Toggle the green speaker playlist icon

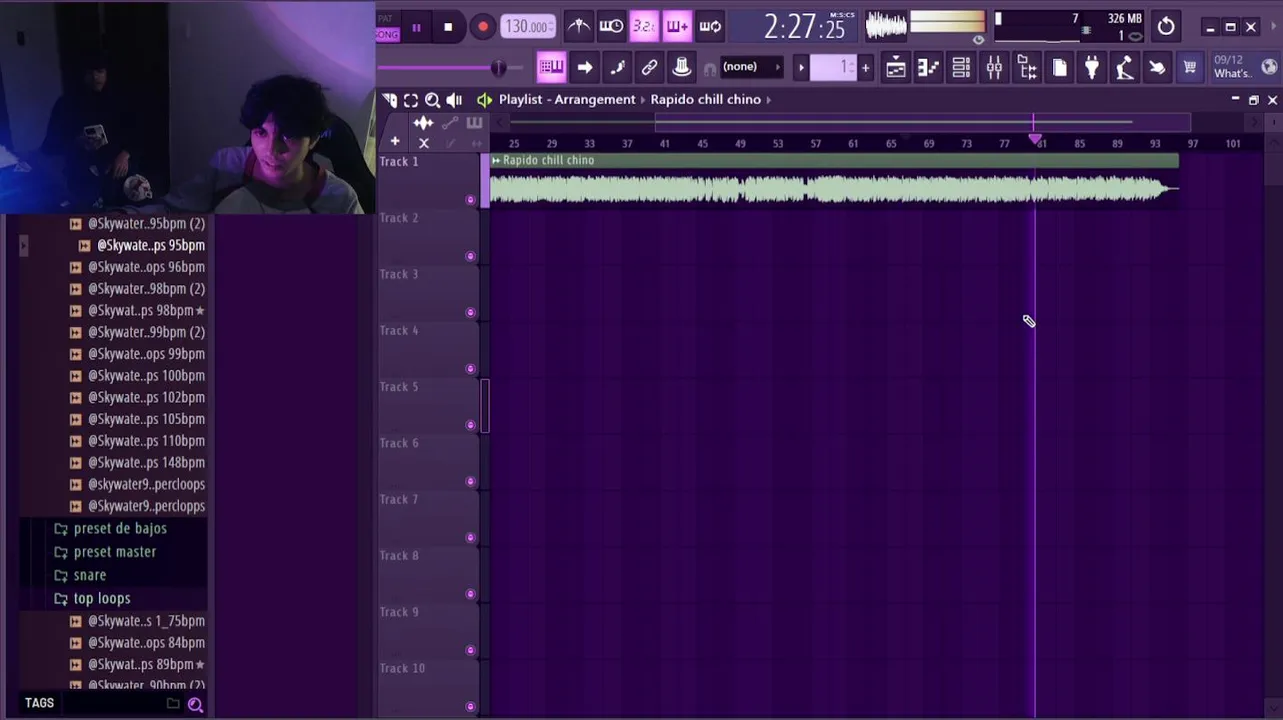pyautogui.click(x=484, y=100)
